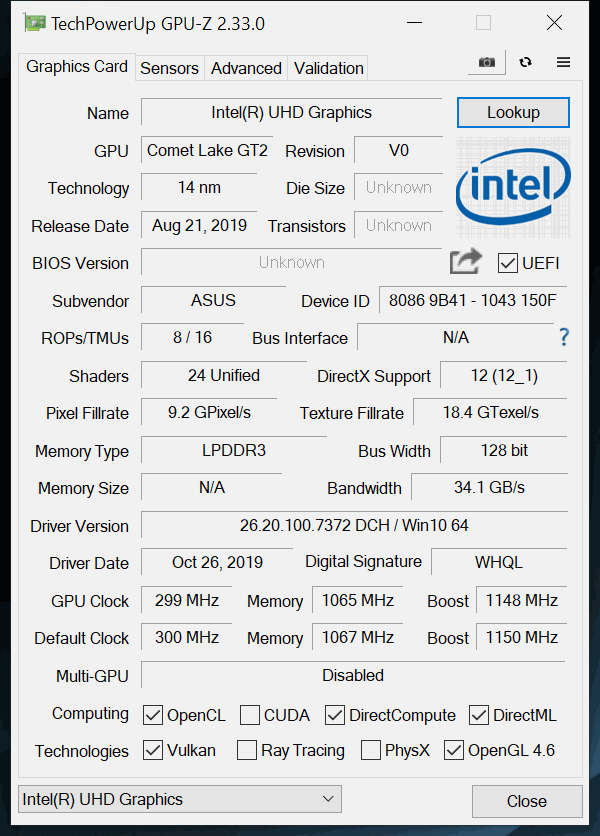Click the Intel vendor logo
600x836 pixels.
(513, 186)
